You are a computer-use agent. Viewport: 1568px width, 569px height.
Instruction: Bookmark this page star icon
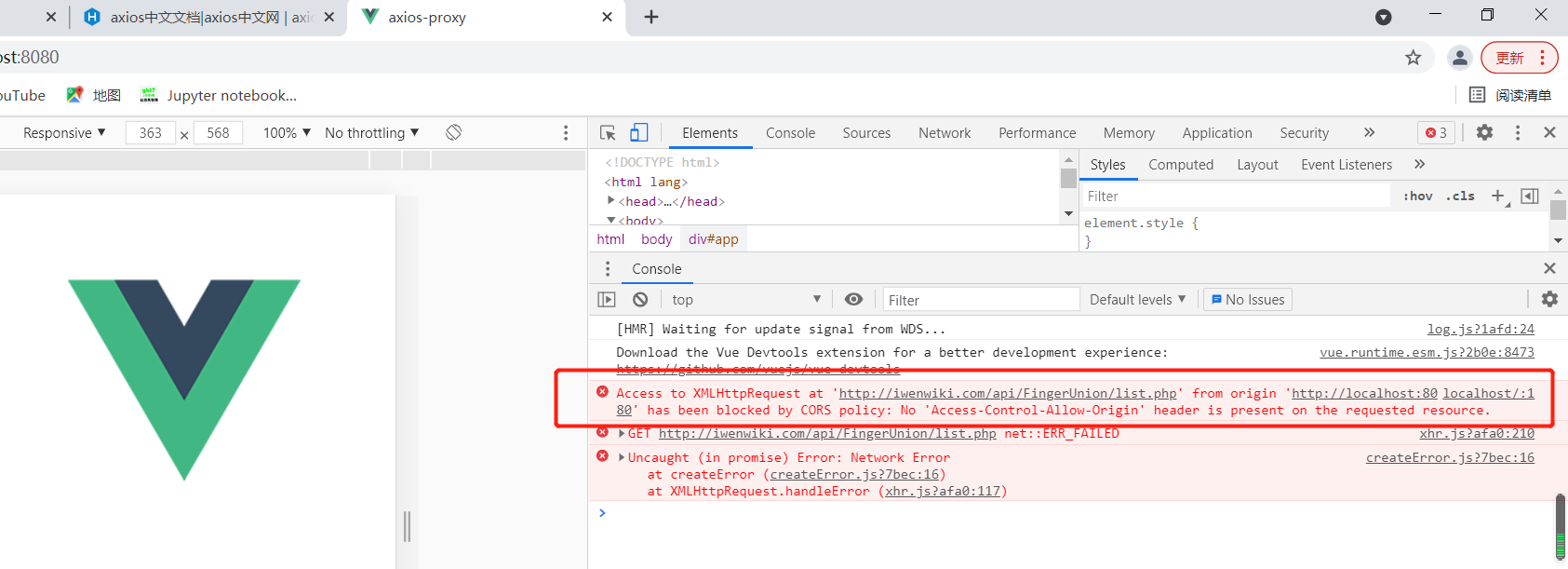(1414, 58)
